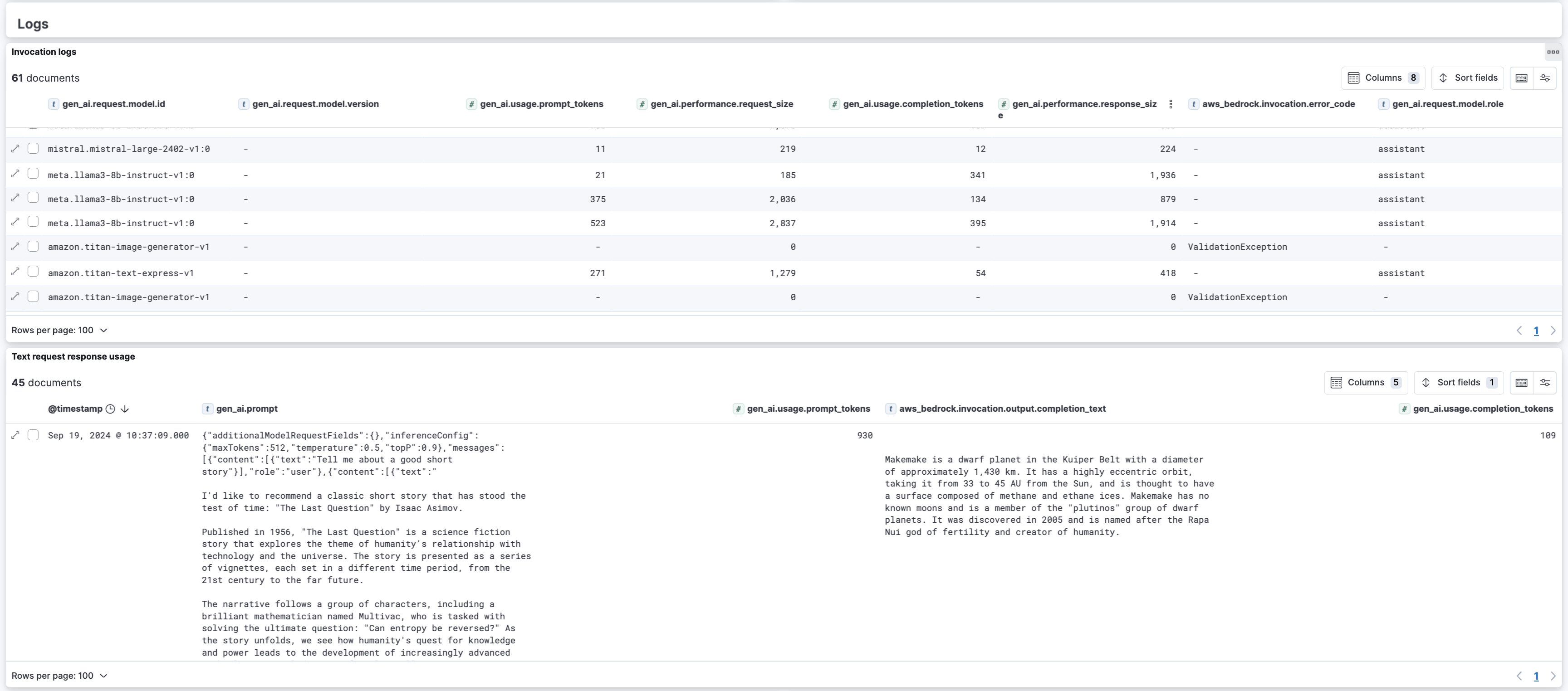Open keyboard shortcuts icon in Invocation logs toolbar
This screenshot has width=1568, height=691.
[1521, 78]
